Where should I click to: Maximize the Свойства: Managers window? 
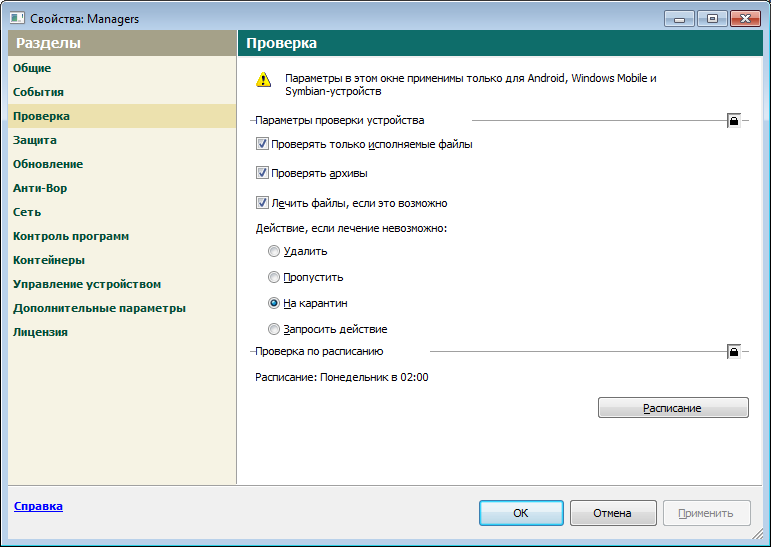coord(712,19)
